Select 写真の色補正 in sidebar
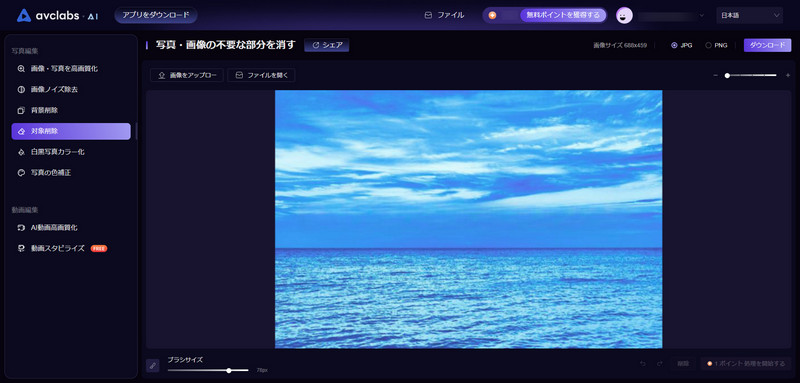Screen dimensions: 800x383 71,173
